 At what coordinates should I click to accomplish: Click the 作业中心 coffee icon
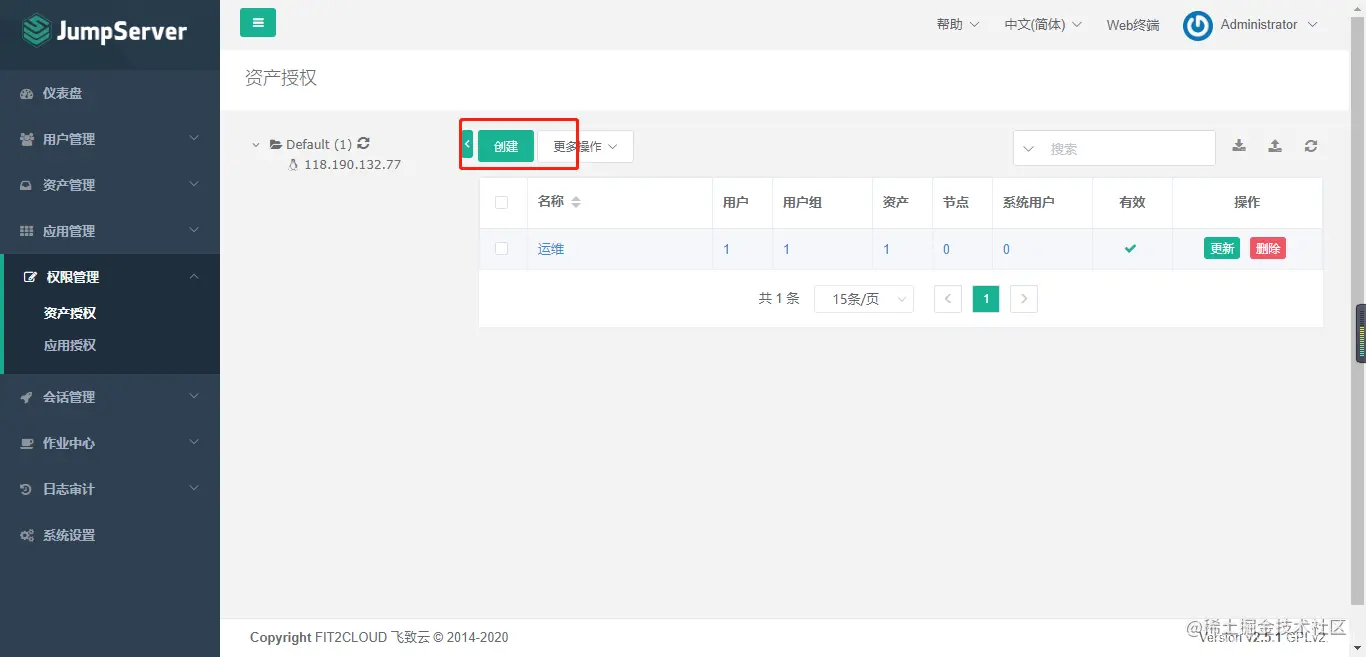point(27,444)
